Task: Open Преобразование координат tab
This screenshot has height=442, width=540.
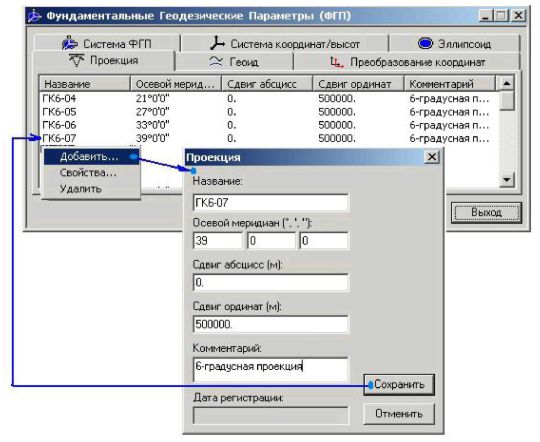Action: [407, 62]
